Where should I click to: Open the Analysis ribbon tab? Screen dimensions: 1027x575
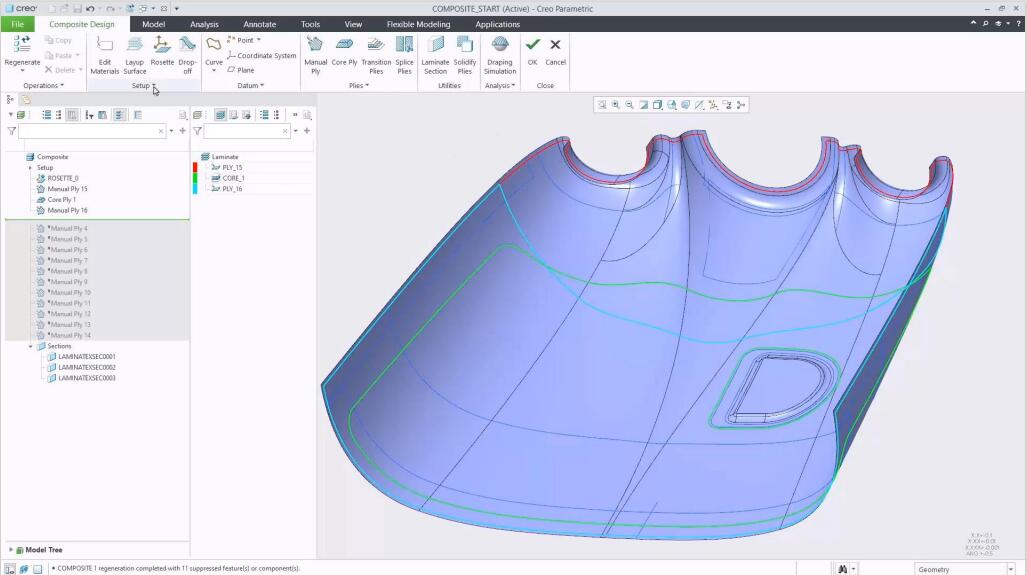click(204, 24)
